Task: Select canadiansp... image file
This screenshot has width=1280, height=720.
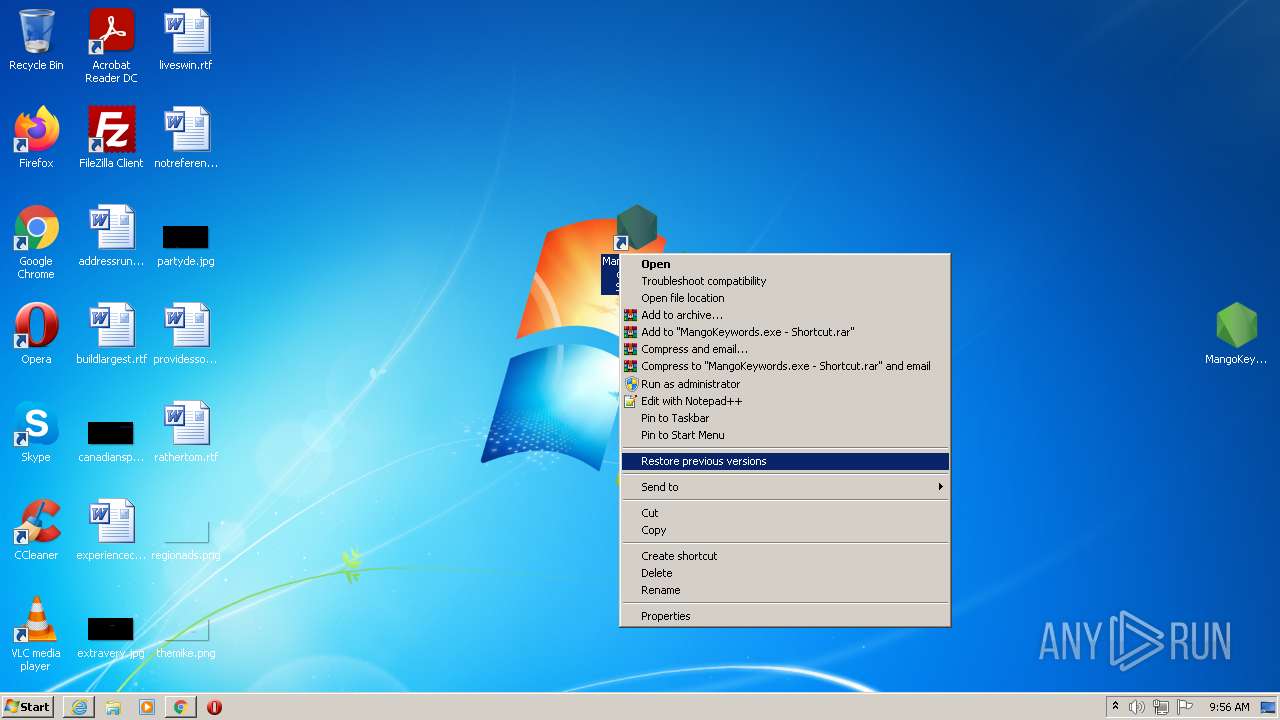Action: [111, 440]
